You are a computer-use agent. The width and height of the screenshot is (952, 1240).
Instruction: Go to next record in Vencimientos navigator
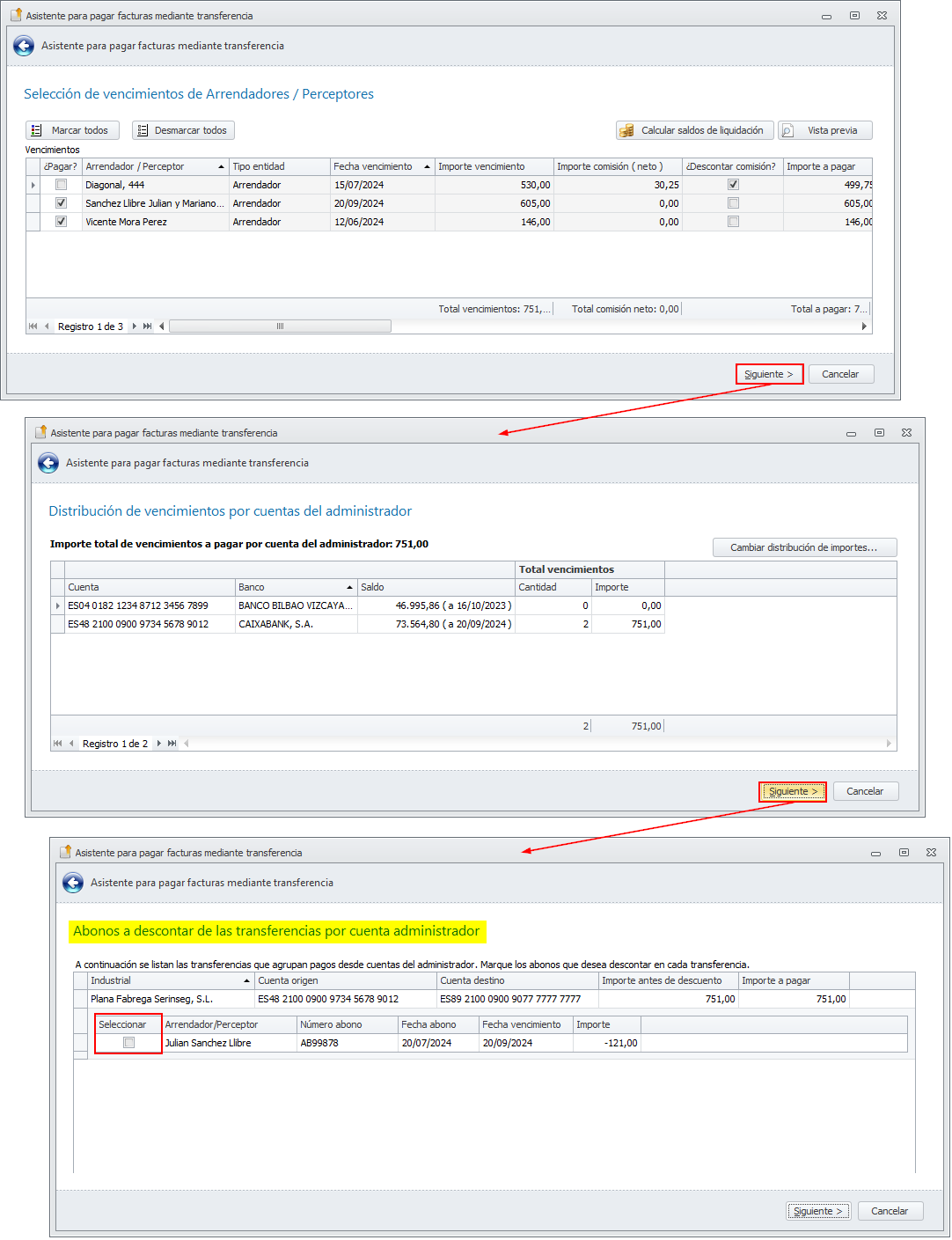[134, 327]
